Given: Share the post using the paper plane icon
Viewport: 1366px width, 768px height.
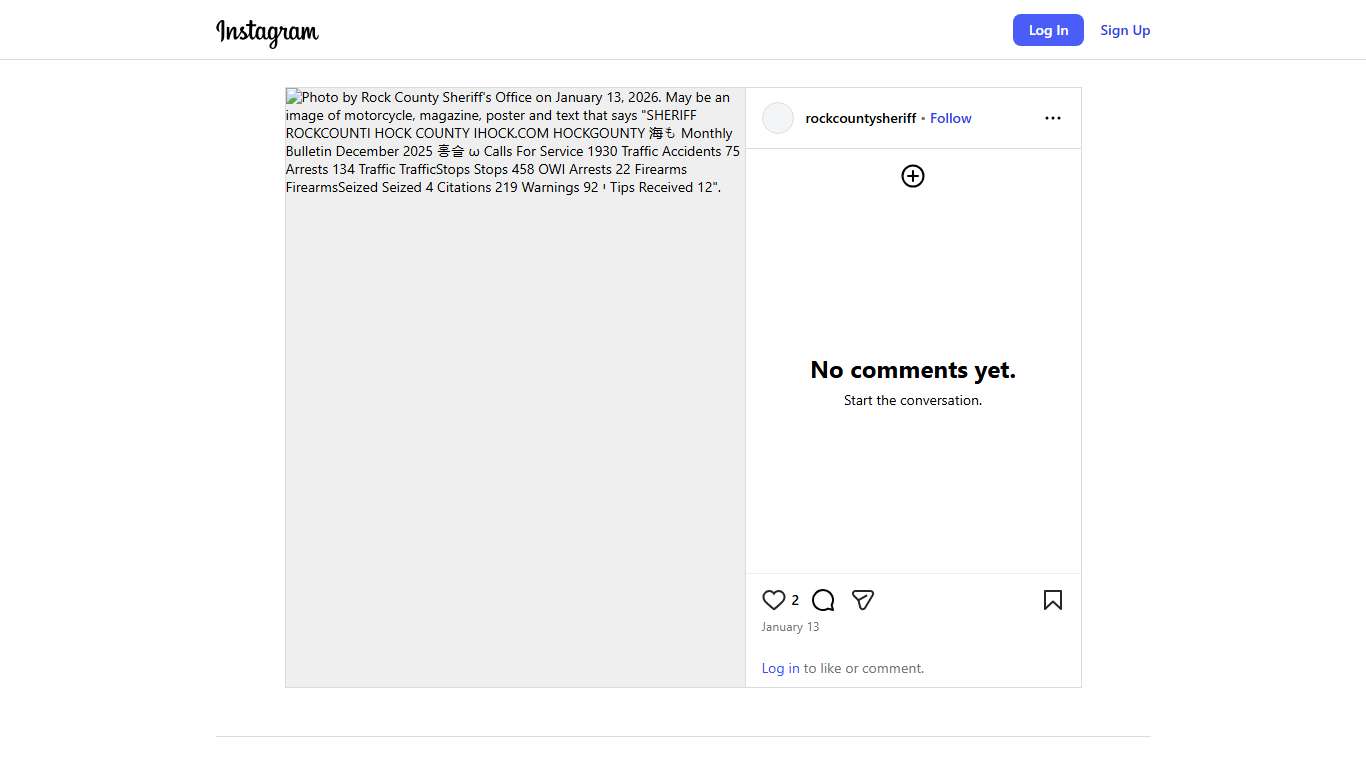Looking at the screenshot, I should (863, 600).
